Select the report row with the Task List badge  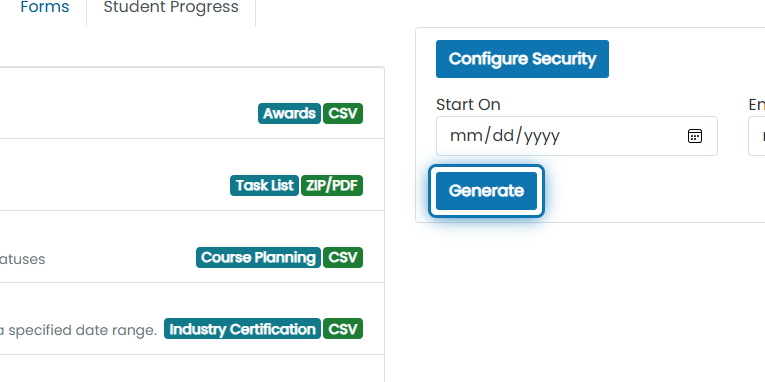click(192, 175)
